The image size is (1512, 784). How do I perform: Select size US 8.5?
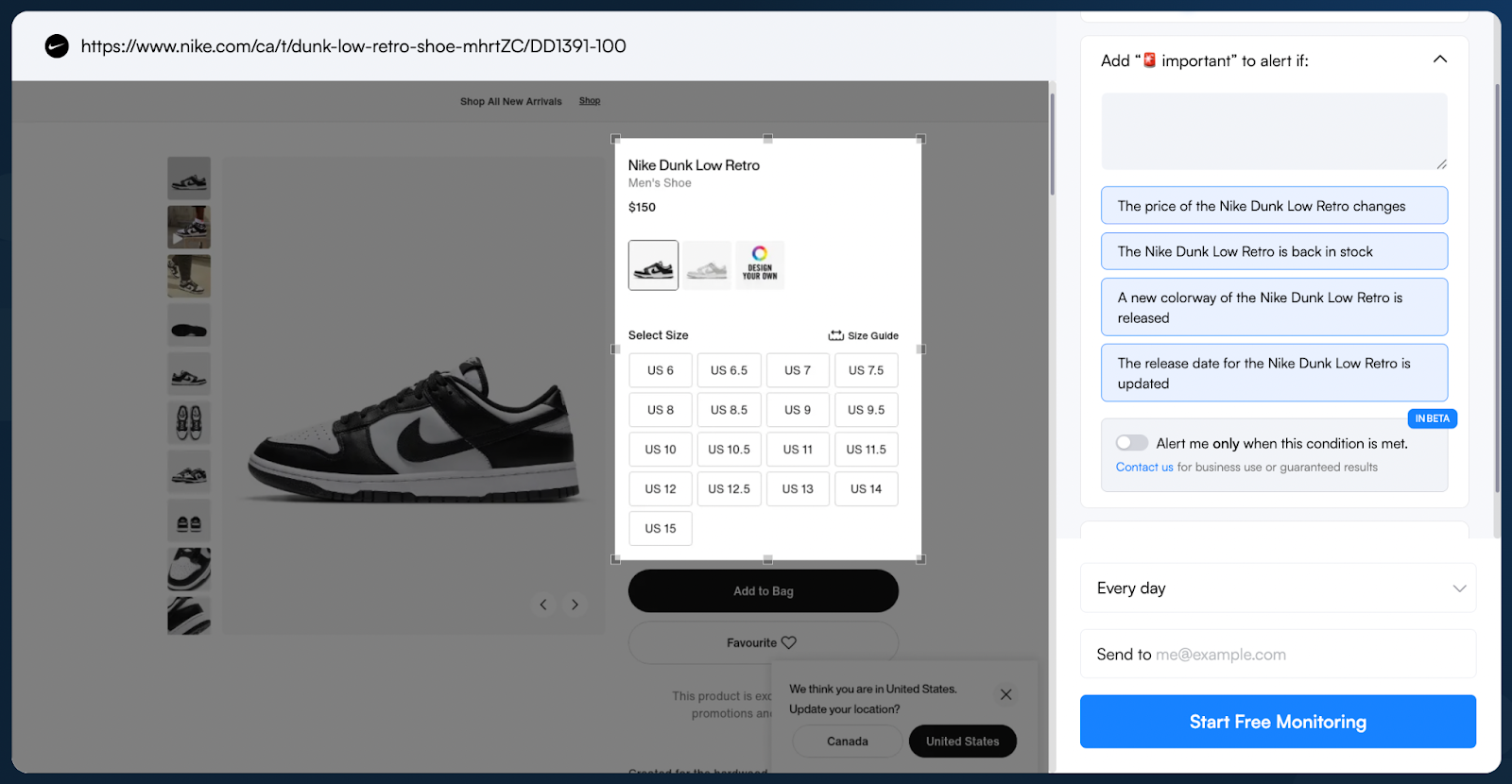[729, 410]
